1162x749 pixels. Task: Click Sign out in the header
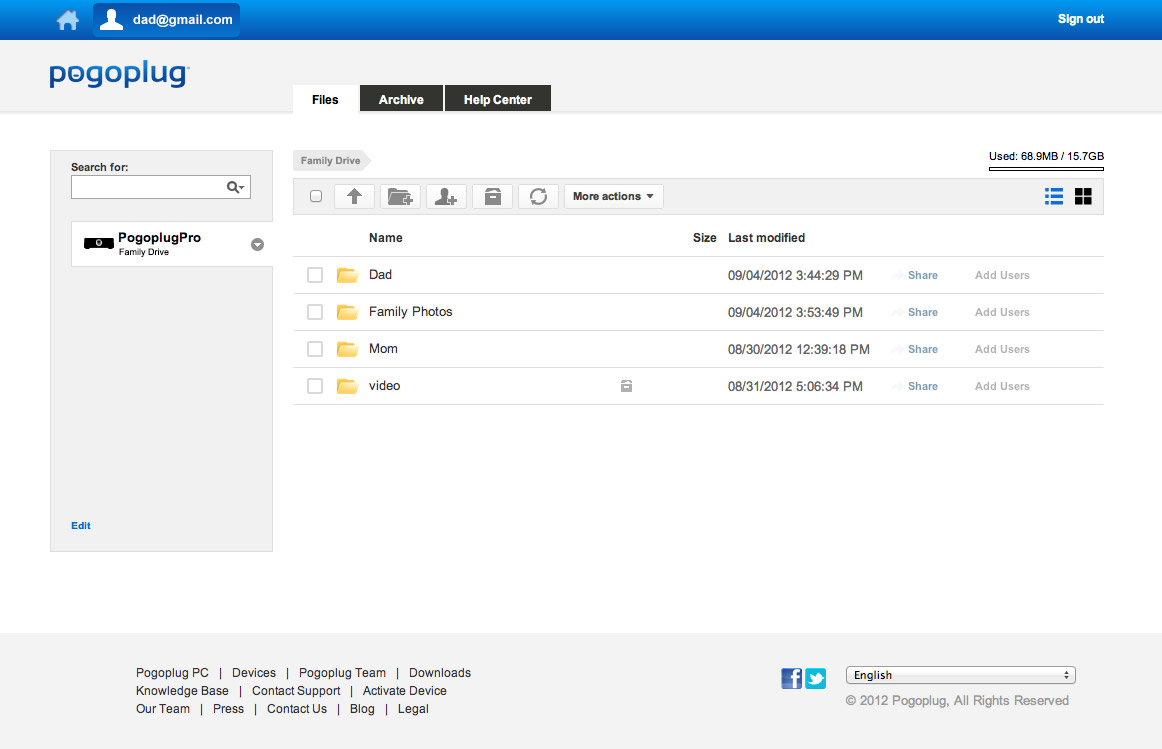pos(1080,19)
